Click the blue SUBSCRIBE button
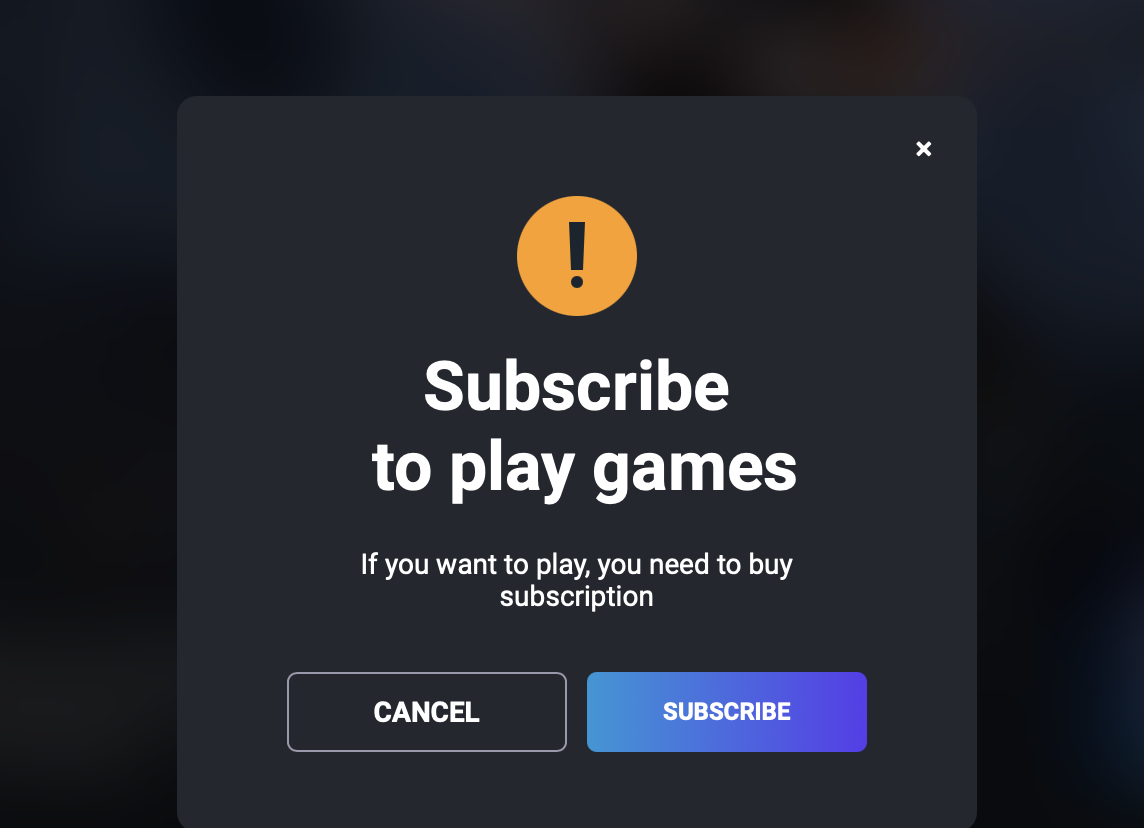1144x828 pixels. point(727,712)
